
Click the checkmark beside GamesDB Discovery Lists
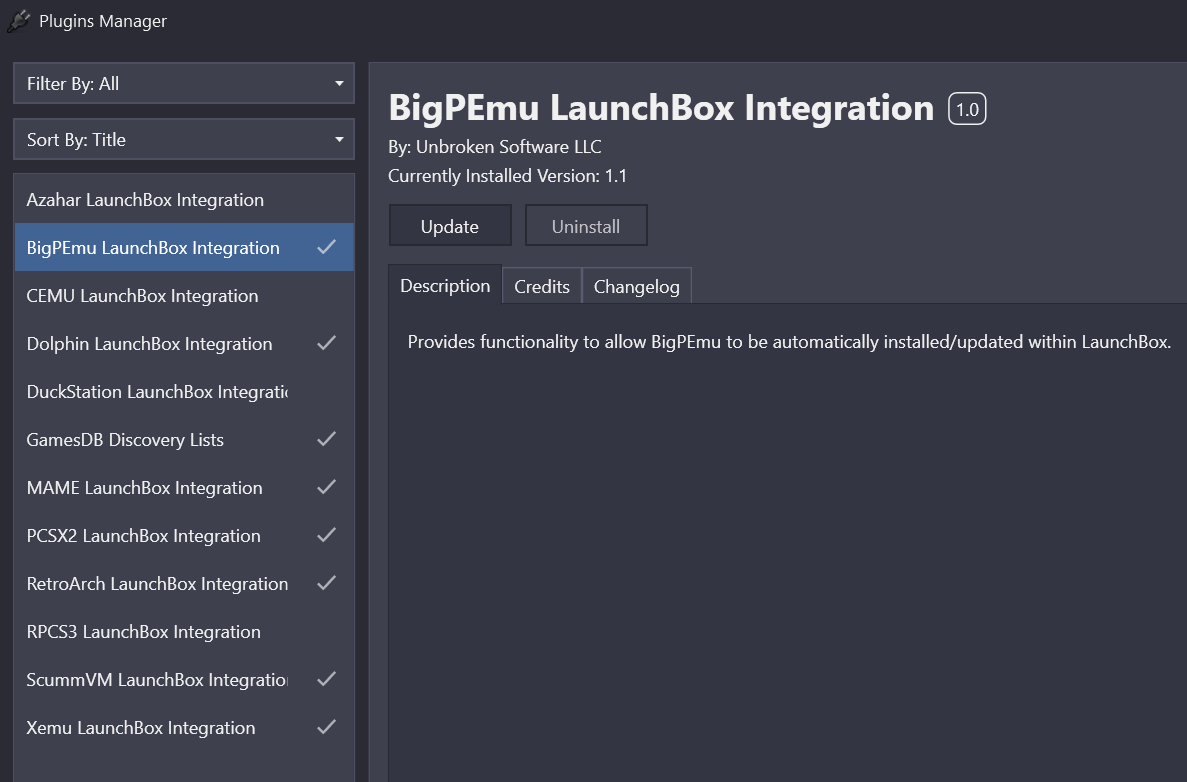(326, 439)
